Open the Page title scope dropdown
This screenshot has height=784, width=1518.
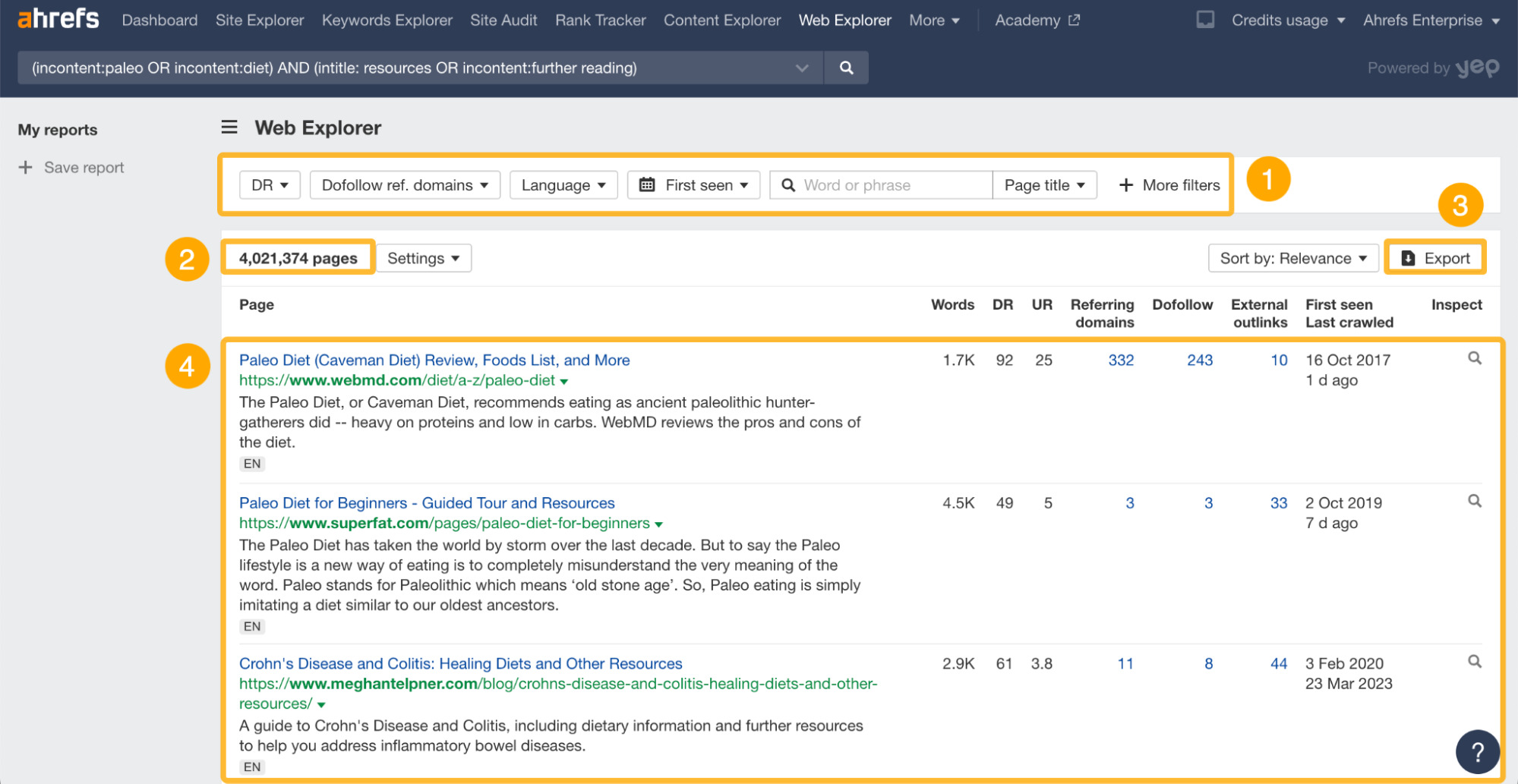point(1044,184)
